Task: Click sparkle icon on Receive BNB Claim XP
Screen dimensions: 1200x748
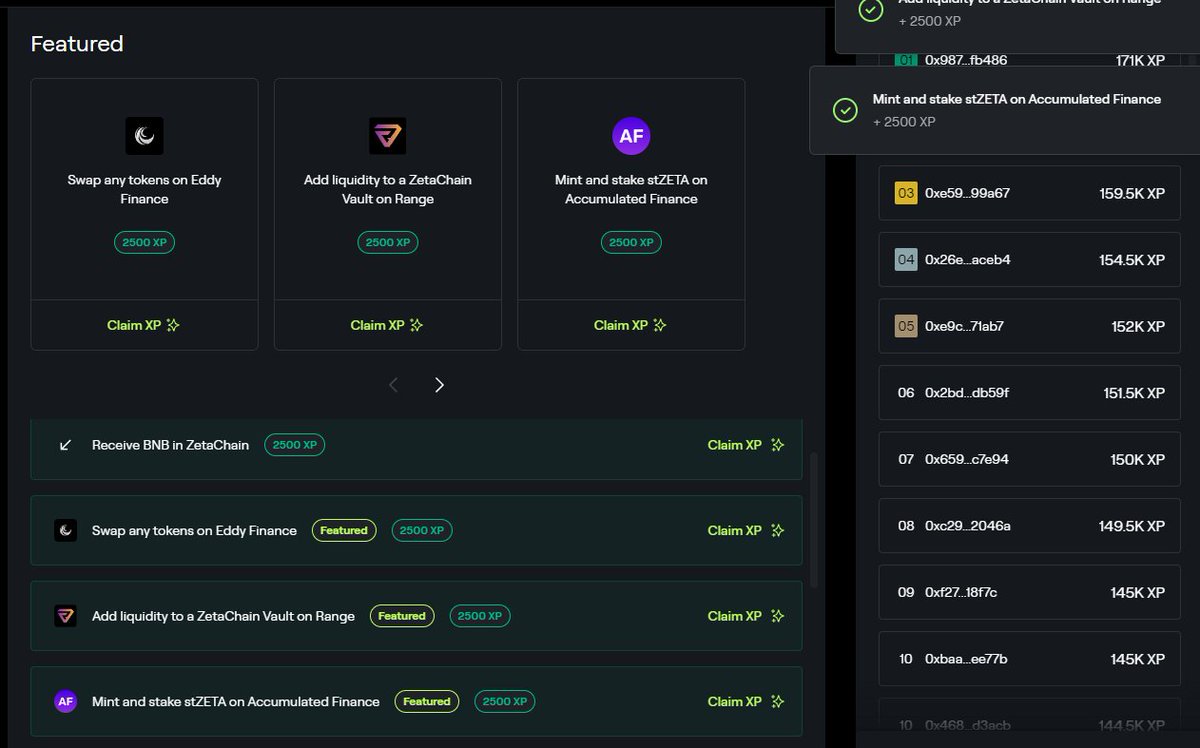Action: pyautogui.click(x=778, y=445)
